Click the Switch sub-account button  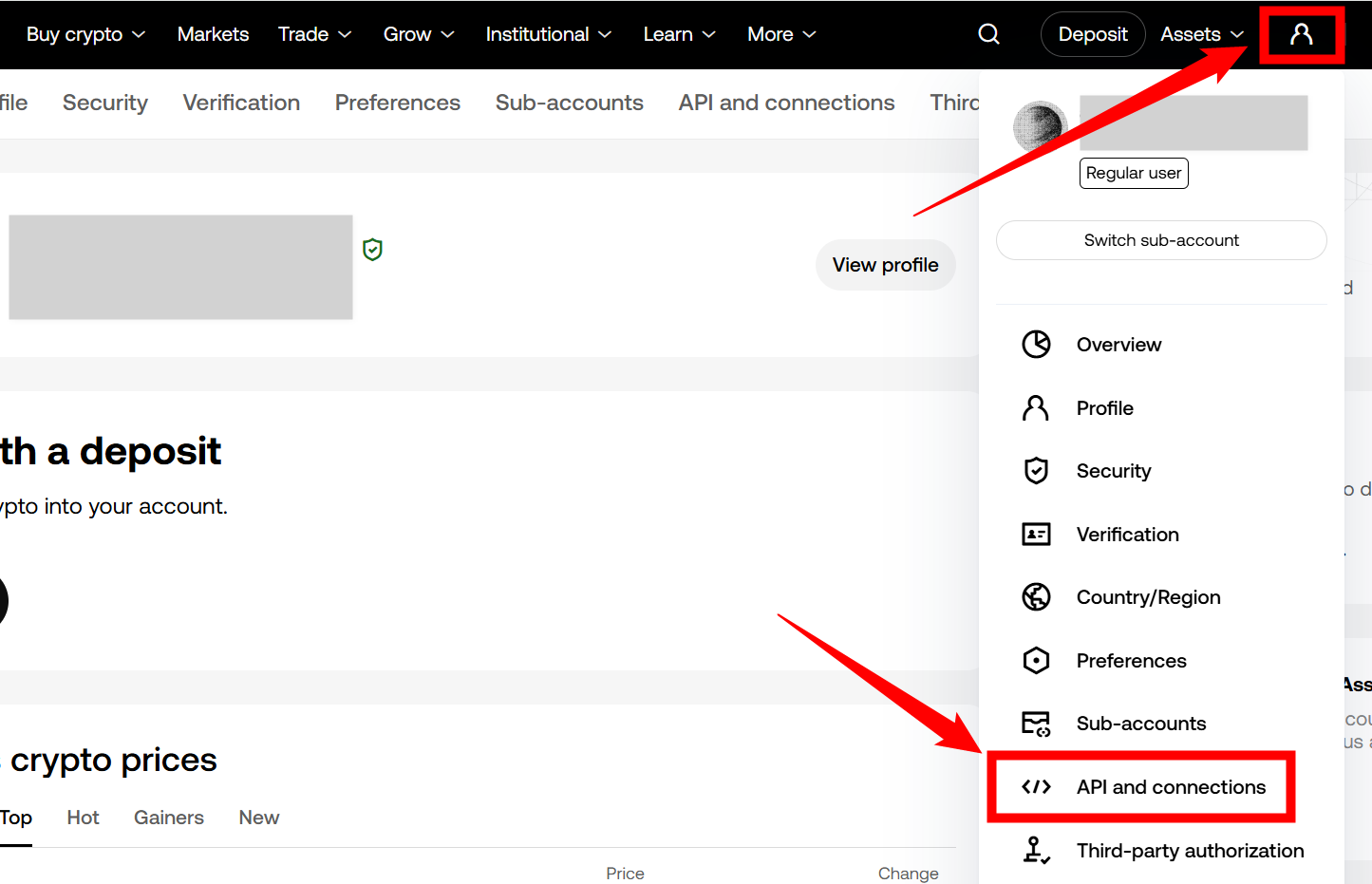(x=1160, y=240)
